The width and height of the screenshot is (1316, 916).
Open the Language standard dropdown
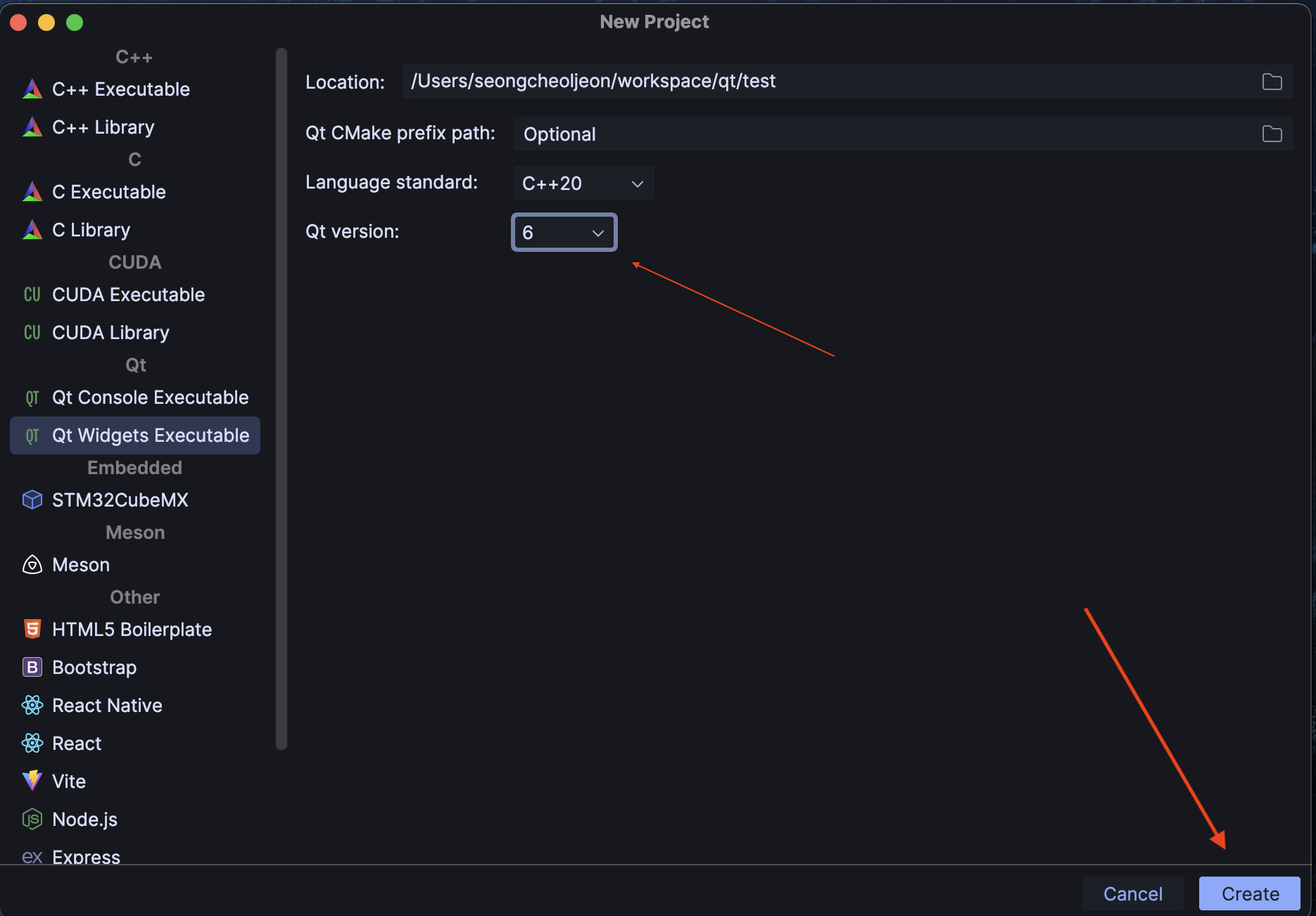pos(583,183)
